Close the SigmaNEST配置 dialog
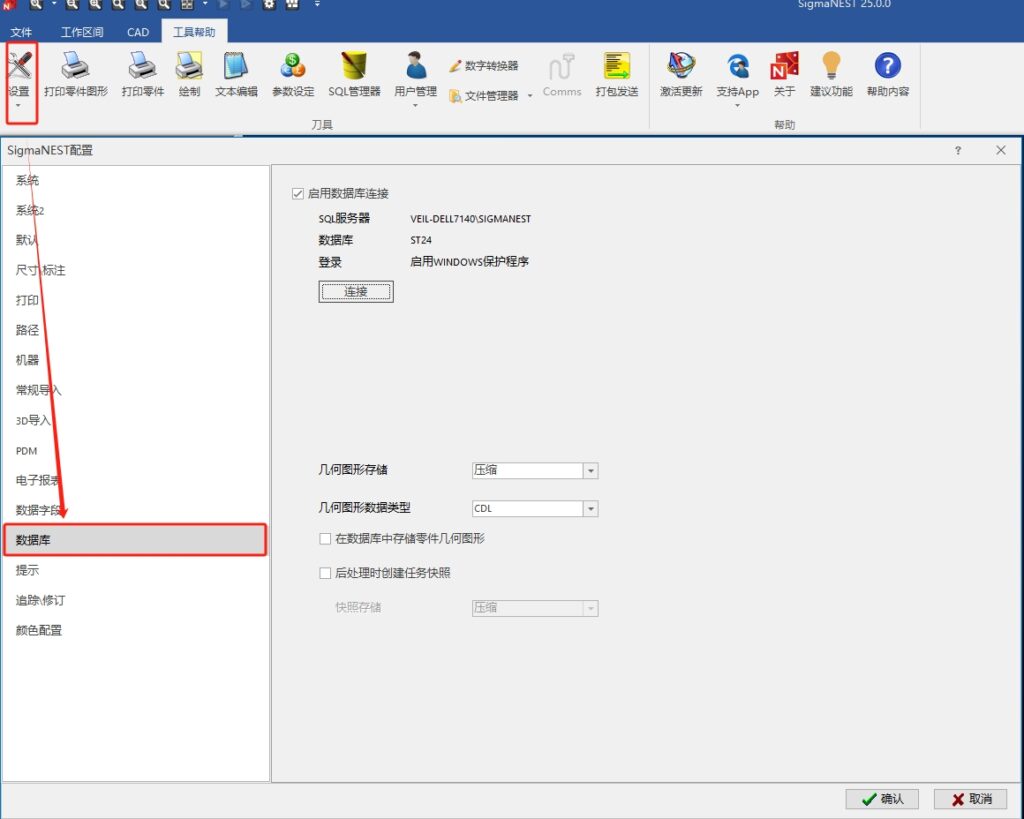 pyautogui.click(x=1000, y=150)
